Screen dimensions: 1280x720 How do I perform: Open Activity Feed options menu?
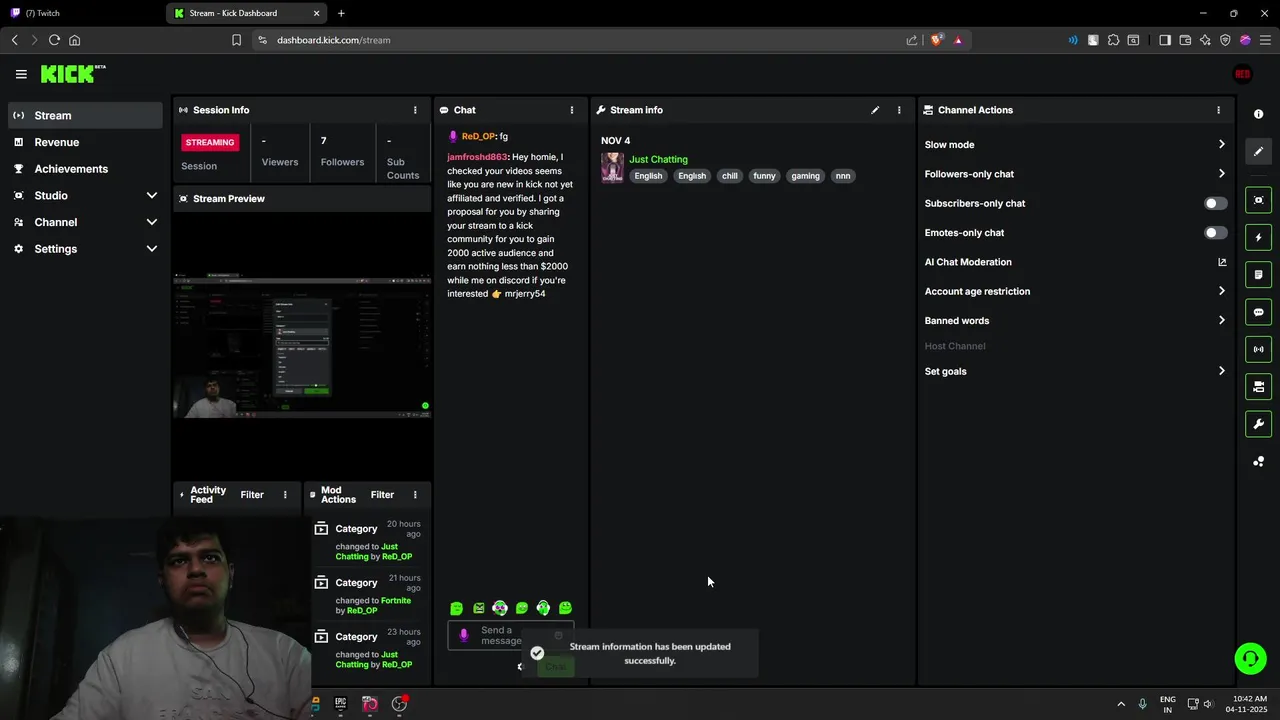pyautogui.click(x=285, y=495)
